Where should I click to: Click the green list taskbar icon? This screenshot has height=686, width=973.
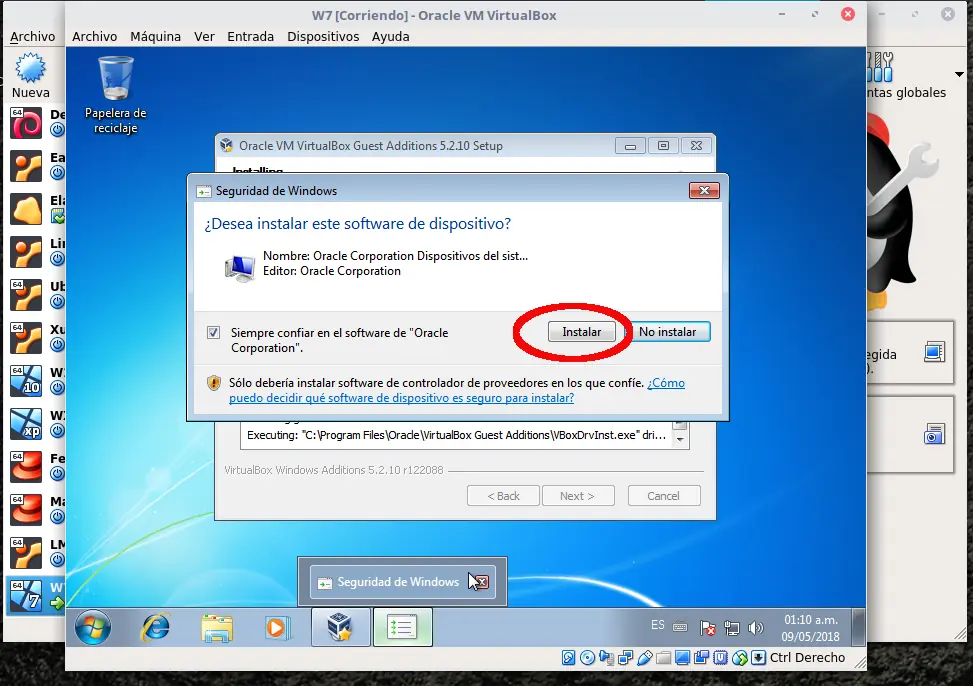point(402,627)
